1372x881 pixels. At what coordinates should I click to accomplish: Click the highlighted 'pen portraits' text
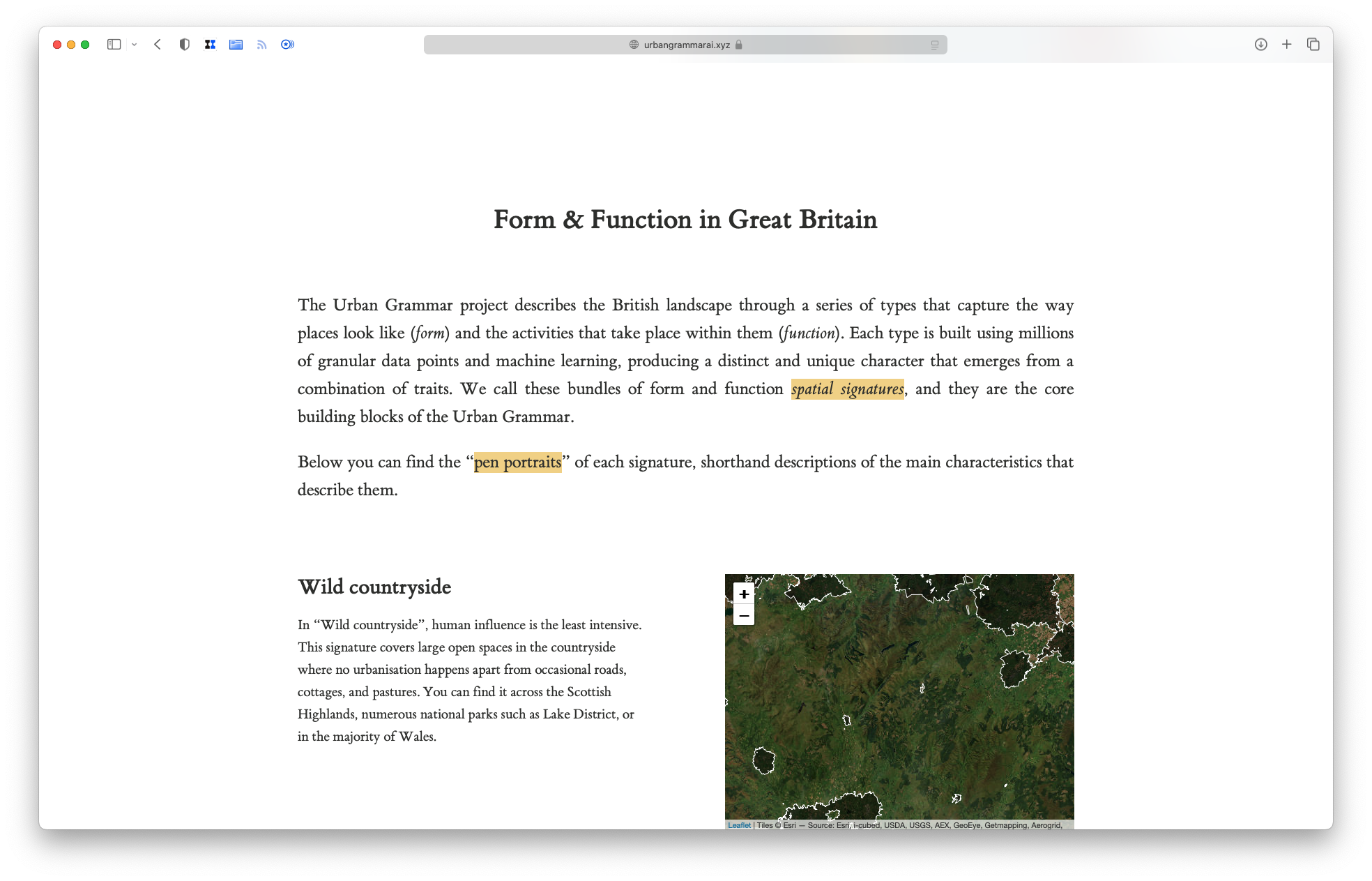click(517, 462)
